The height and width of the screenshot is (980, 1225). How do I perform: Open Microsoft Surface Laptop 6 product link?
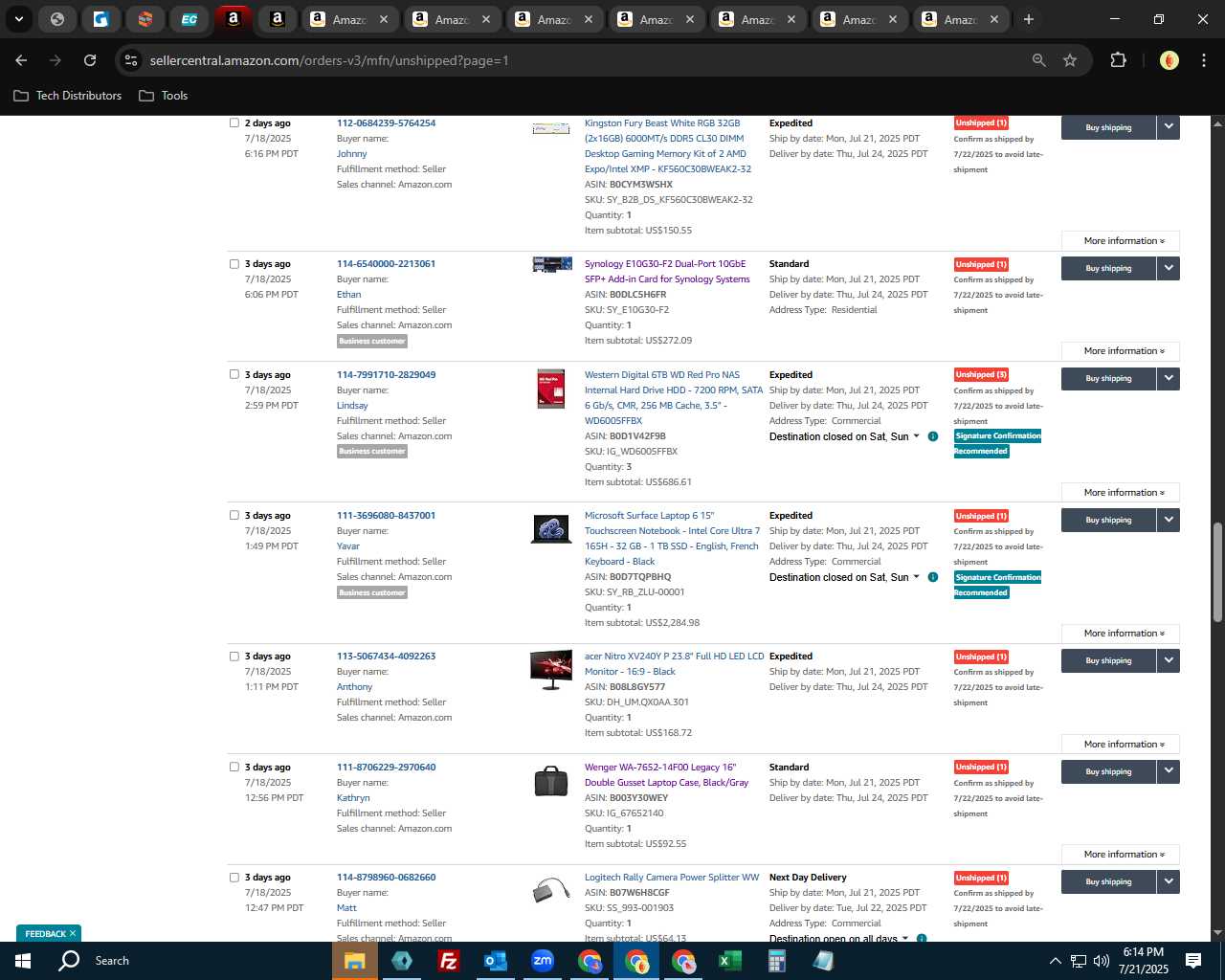[x=672, y=539]
